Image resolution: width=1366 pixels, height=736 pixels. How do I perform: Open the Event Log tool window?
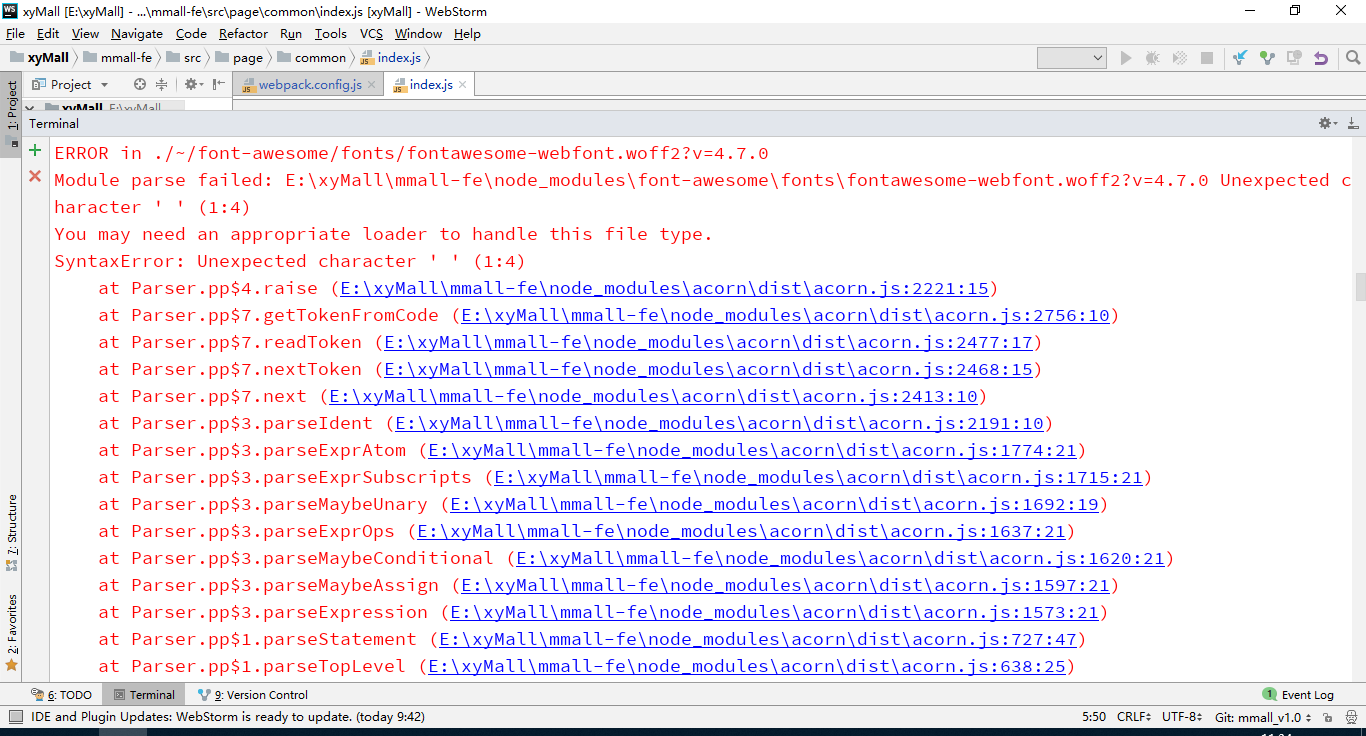click(x=1298, y=695)
